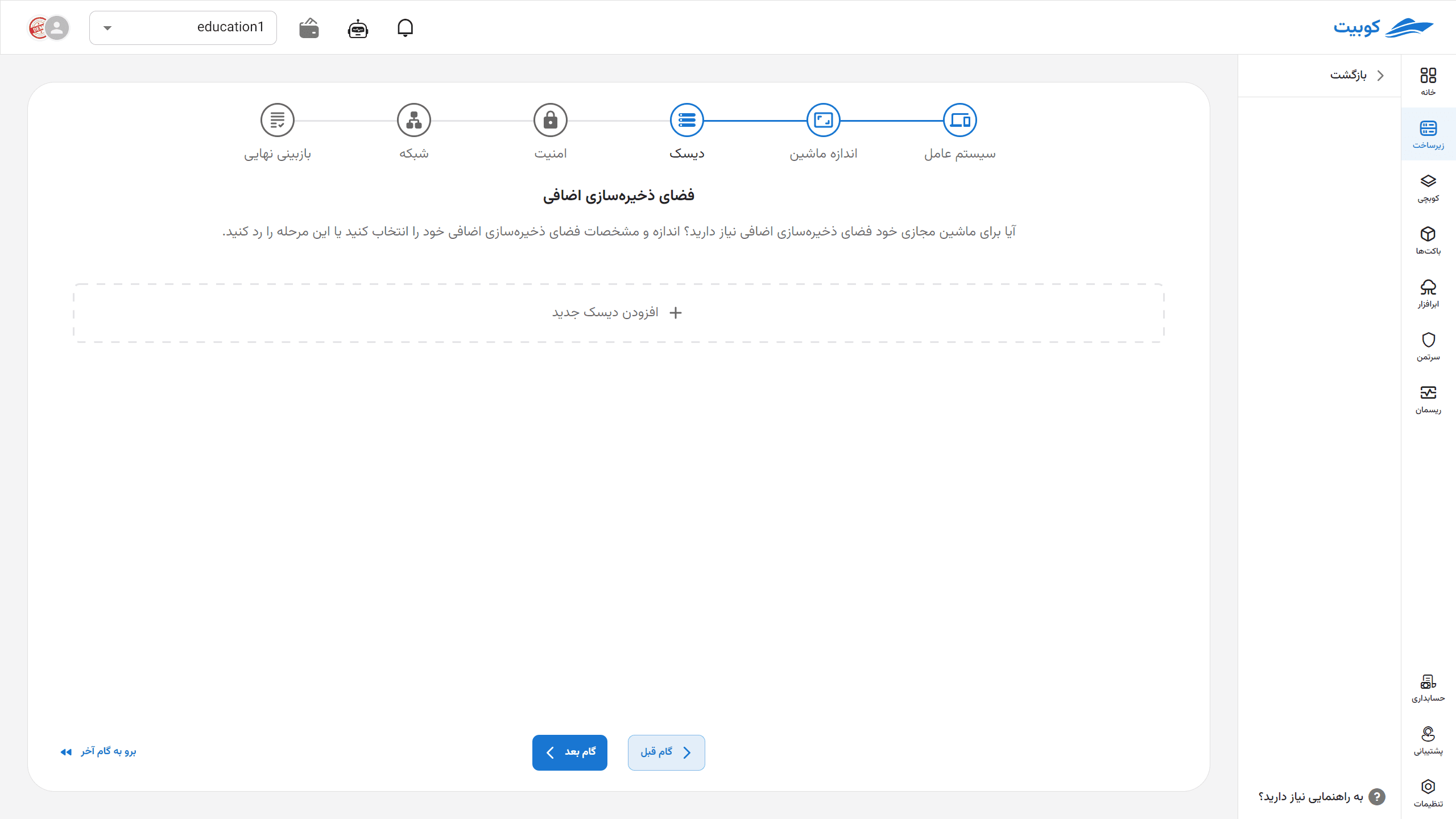Screen dimensions: 1456x819
Task: Click the برو به گام آخر link
Action: [98, 751]
